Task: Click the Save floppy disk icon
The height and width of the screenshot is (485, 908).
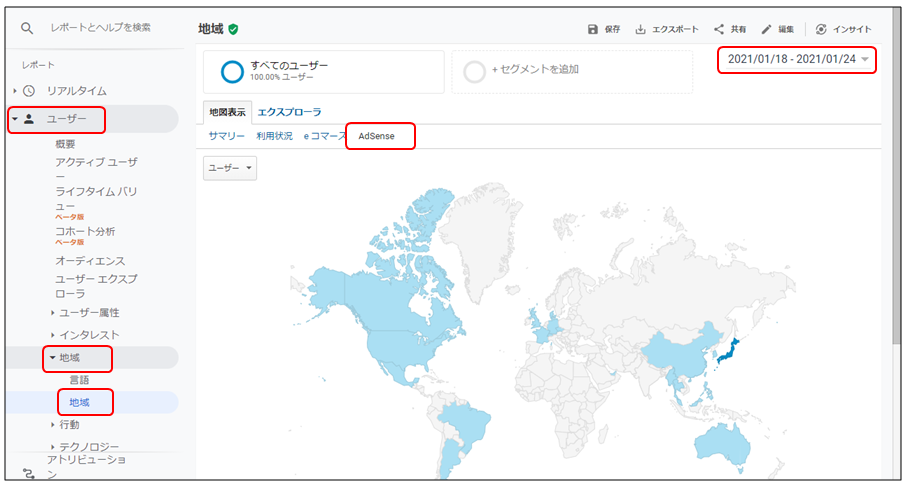Action: pyautogui.click(x=592, y=30)
